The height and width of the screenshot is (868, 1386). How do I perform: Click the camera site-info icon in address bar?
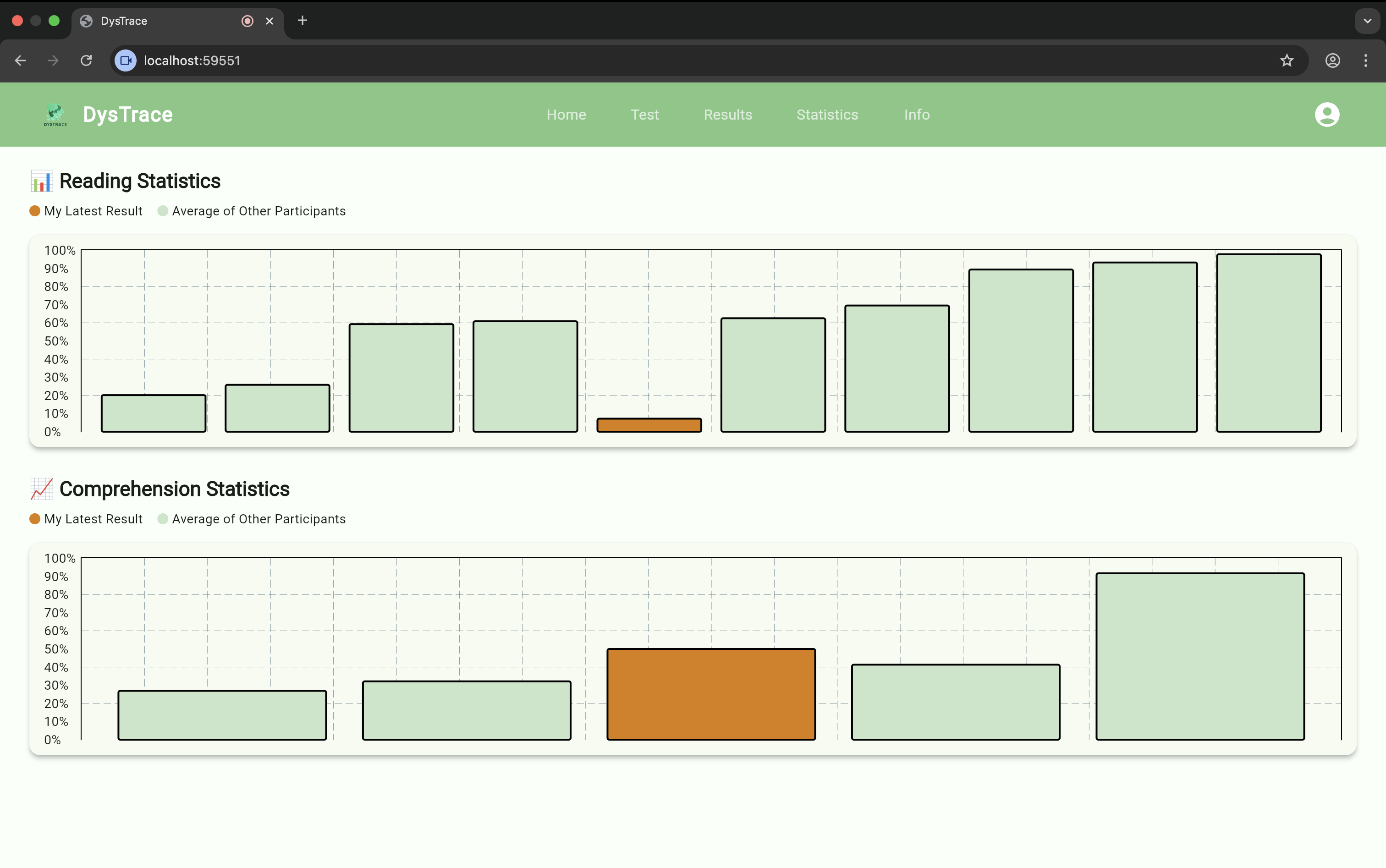(x=126, y=60)
